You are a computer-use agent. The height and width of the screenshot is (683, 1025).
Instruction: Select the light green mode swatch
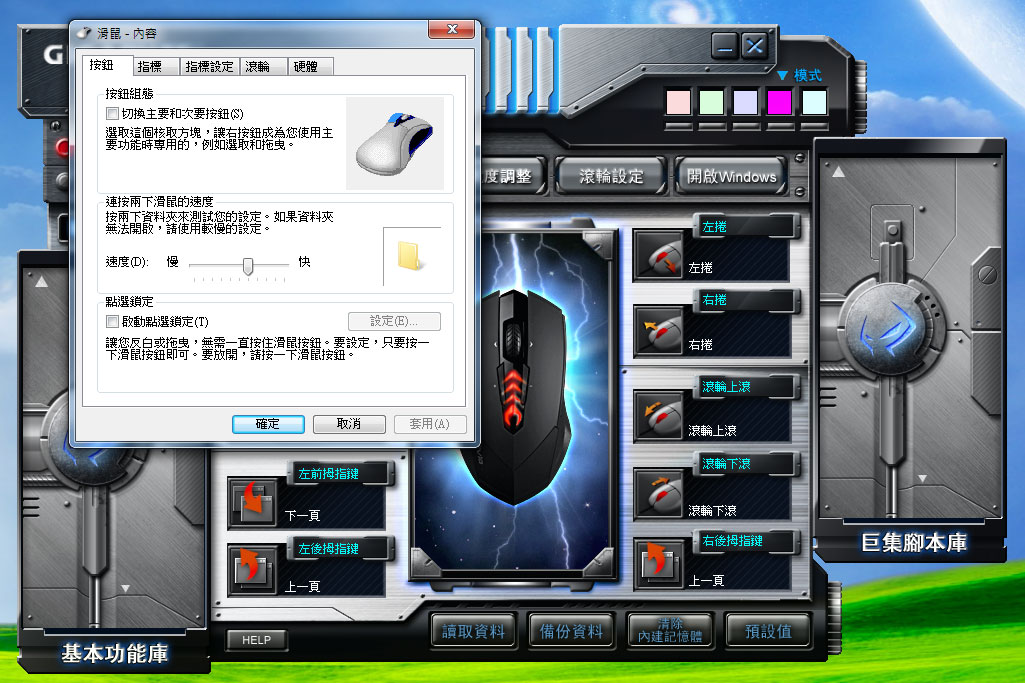click(x=711, y=103)
